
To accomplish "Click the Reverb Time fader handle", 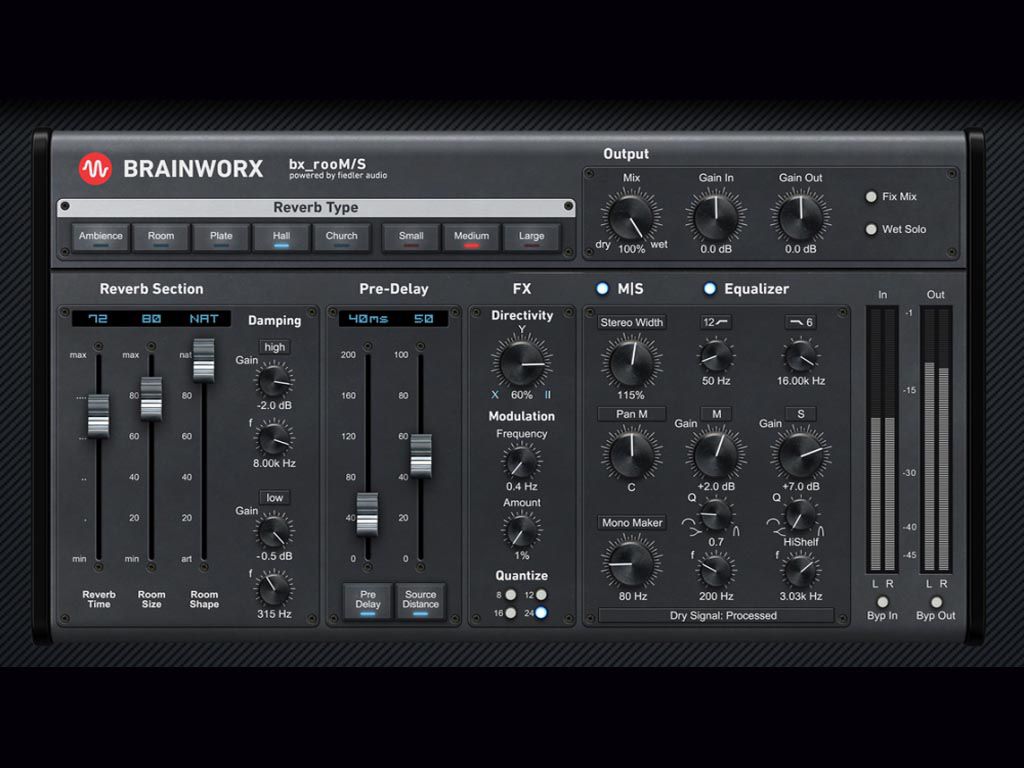I will click(99, 416).
